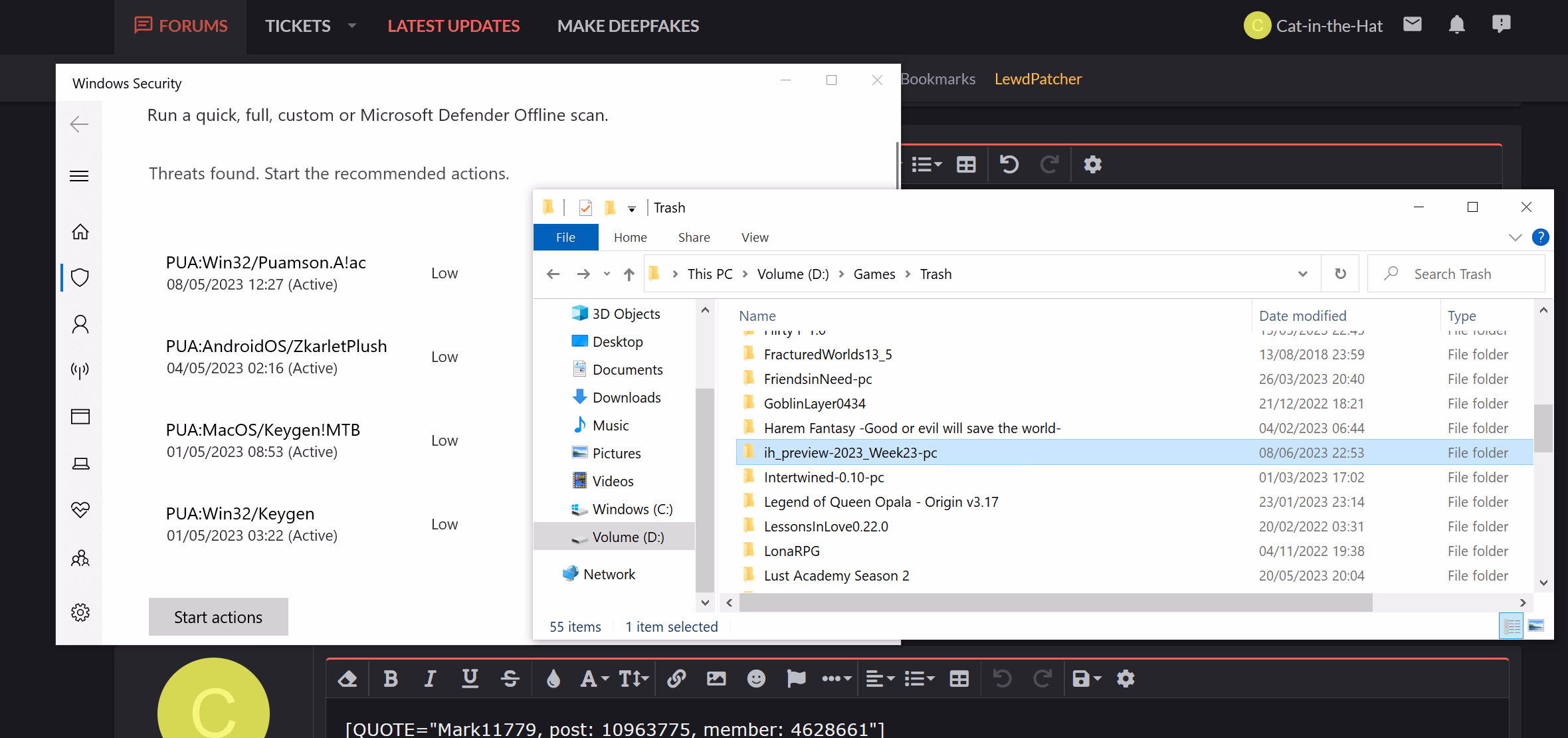Viewport: 1568px width, 738px height.
Task: Open the text alignment dropdown in editor
Action: pos(880,678)
